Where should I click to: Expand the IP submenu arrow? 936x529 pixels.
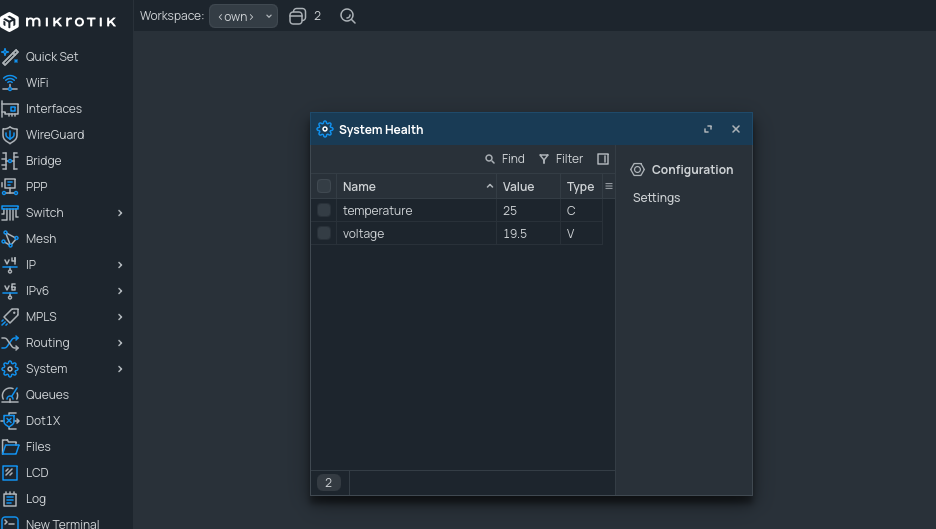pyautogui.click(x=120, y=265)
